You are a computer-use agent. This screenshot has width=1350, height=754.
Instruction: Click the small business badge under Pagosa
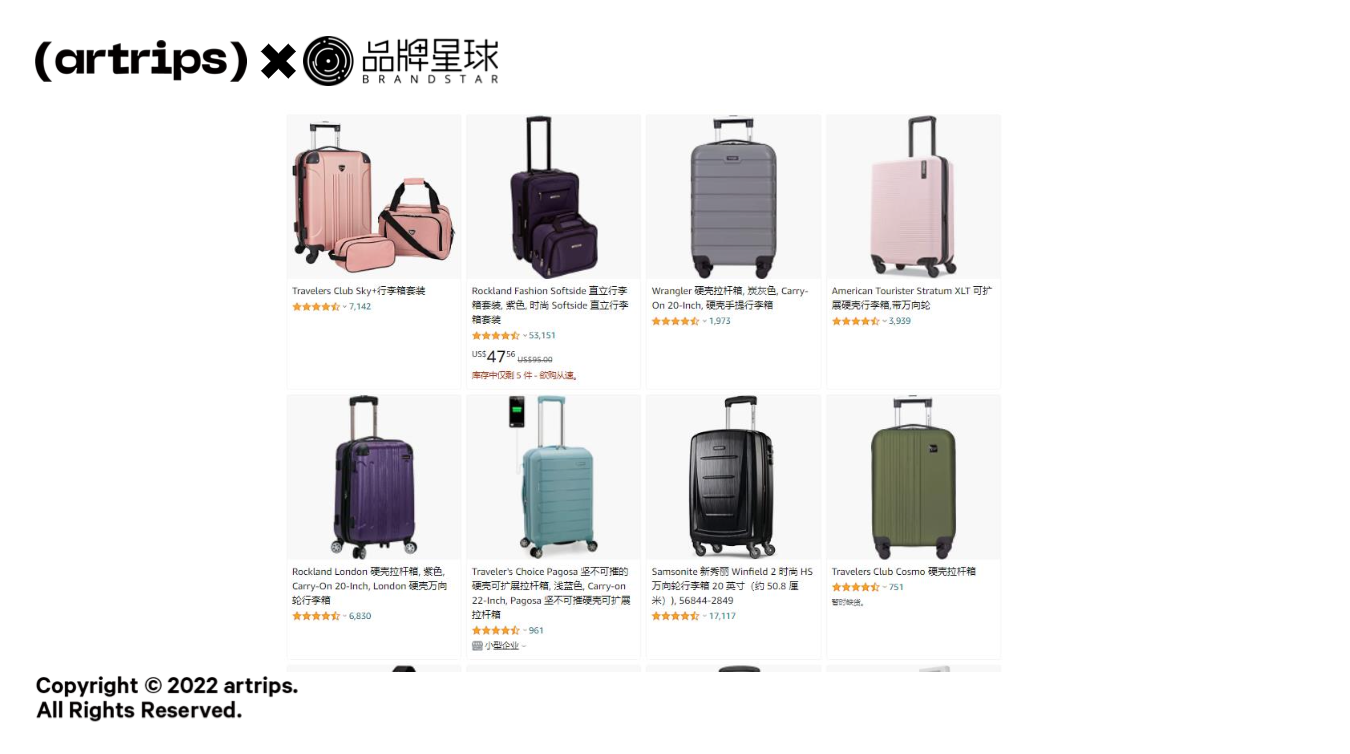coord(498,646)
